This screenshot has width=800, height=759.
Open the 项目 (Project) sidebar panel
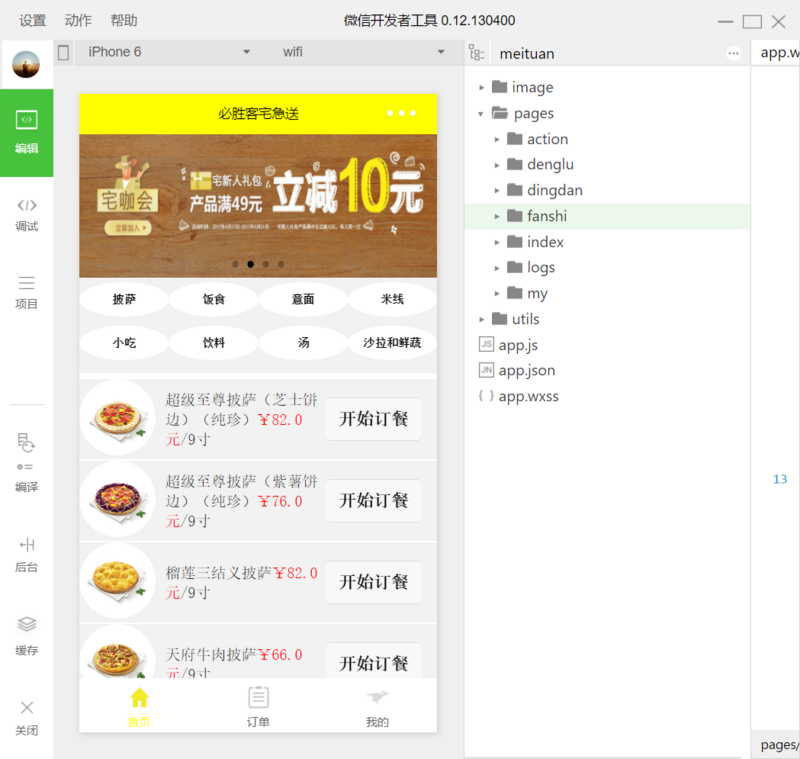27,293
